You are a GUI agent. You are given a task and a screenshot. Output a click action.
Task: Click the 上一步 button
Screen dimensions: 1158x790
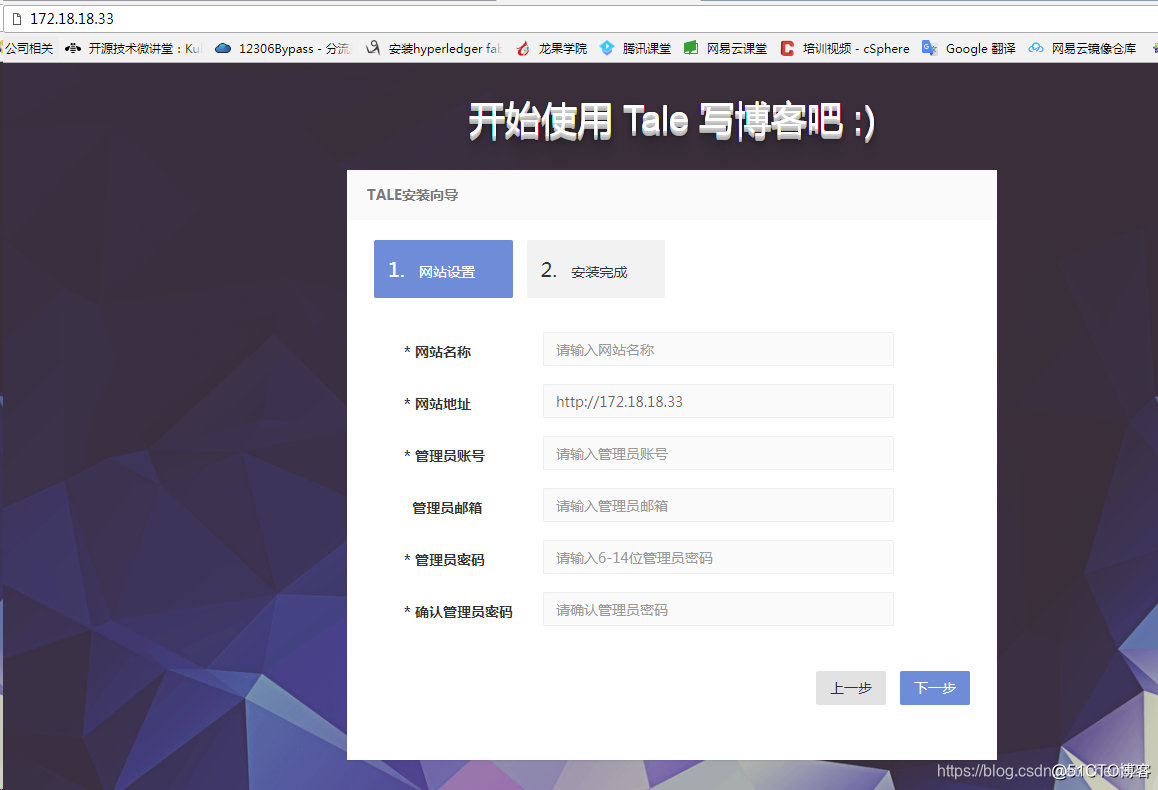pos(850,687)
